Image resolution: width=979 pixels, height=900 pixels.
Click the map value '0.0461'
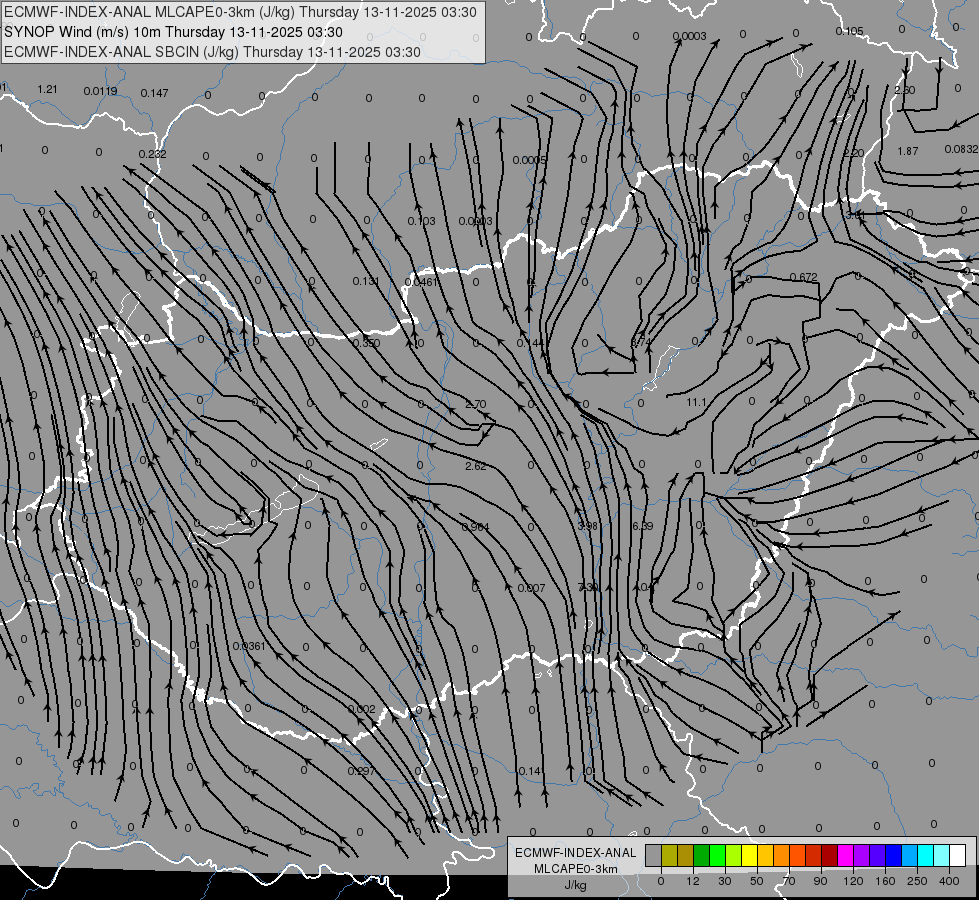[x=421, y=282]
